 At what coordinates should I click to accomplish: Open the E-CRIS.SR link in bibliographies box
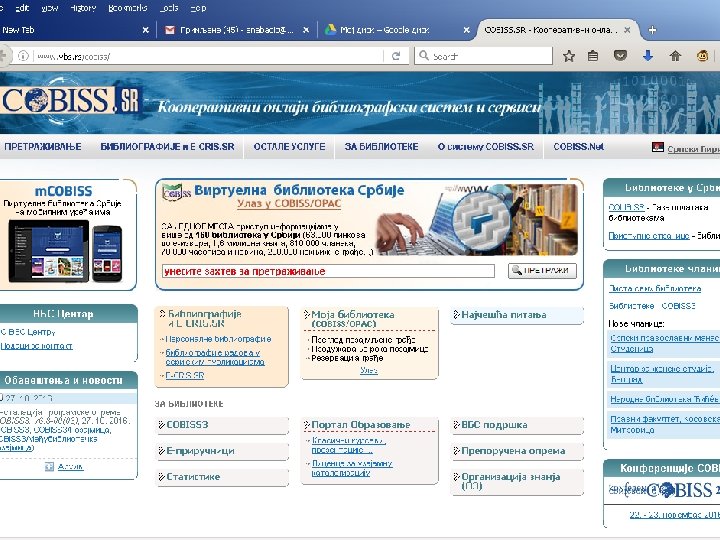[x=185, y=375]
